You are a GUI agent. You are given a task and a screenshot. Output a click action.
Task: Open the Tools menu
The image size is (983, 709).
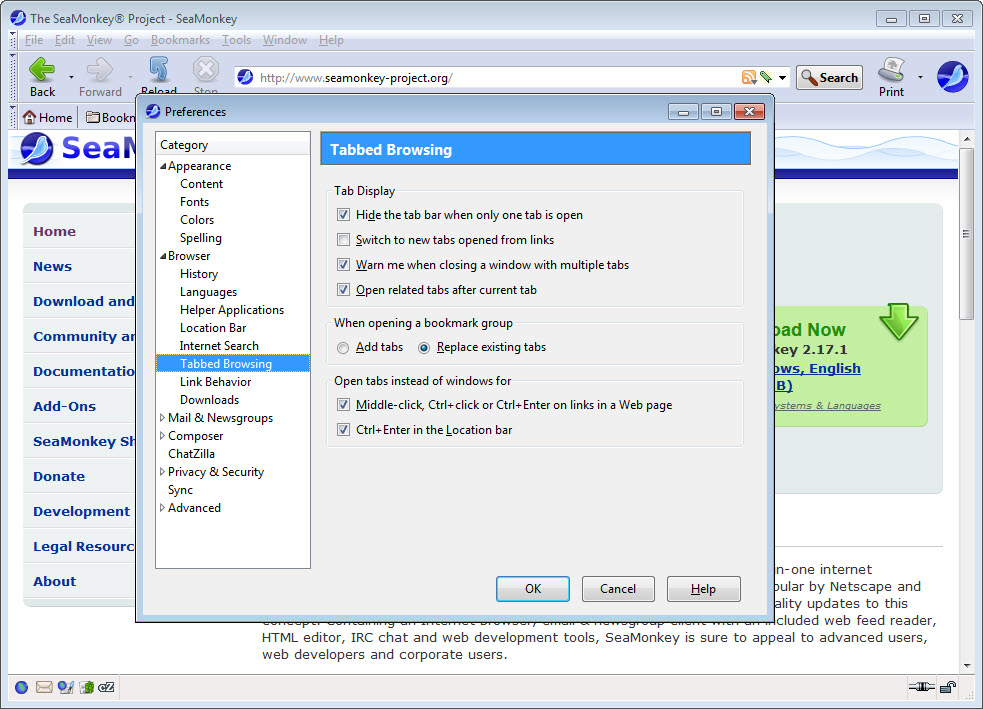[236, 40]
